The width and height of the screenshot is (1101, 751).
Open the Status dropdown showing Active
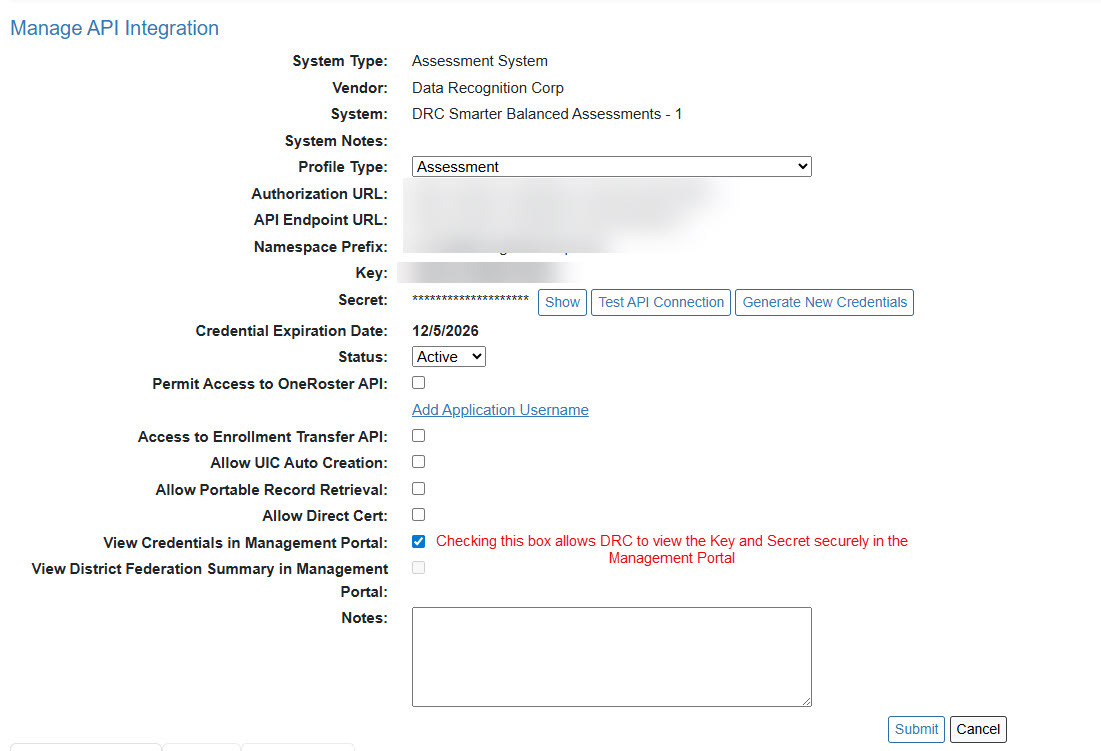click(x=448, y=356)
